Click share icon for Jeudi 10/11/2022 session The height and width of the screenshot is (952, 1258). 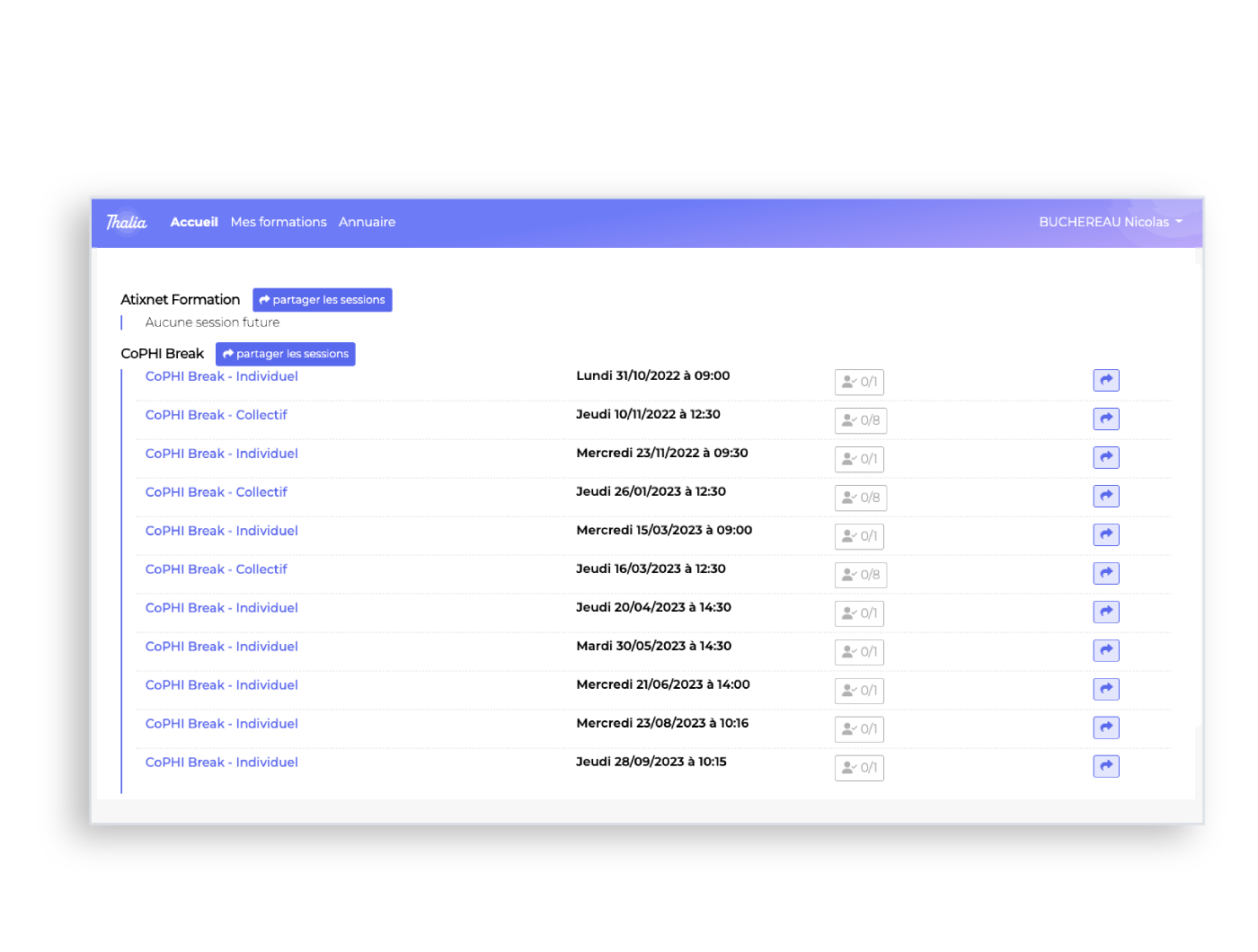[x=1105, y=419]
